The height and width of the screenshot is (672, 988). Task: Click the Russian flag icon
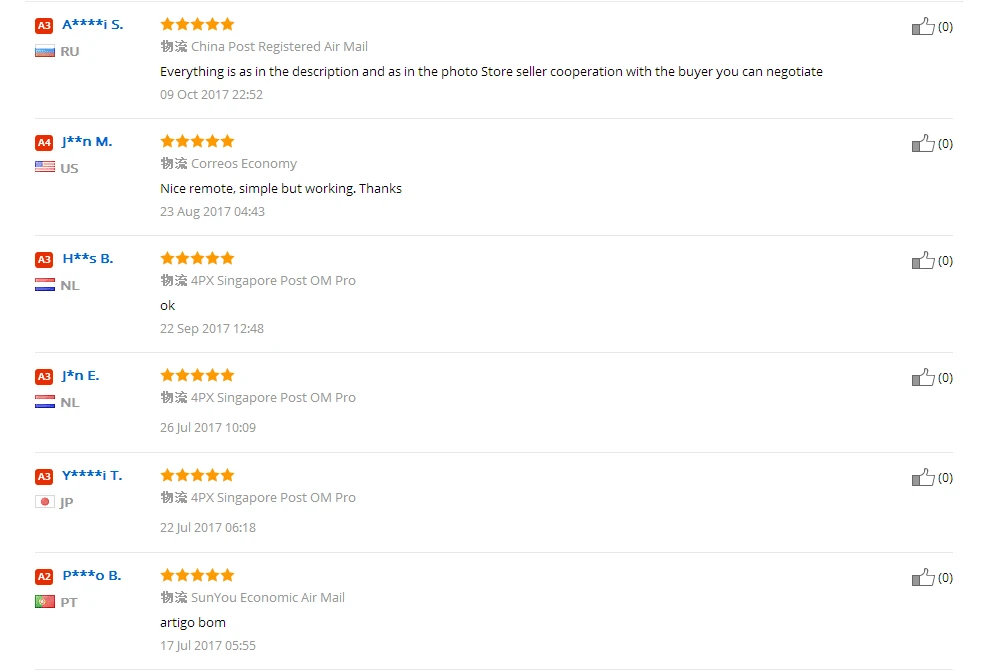tap(45, 52)
